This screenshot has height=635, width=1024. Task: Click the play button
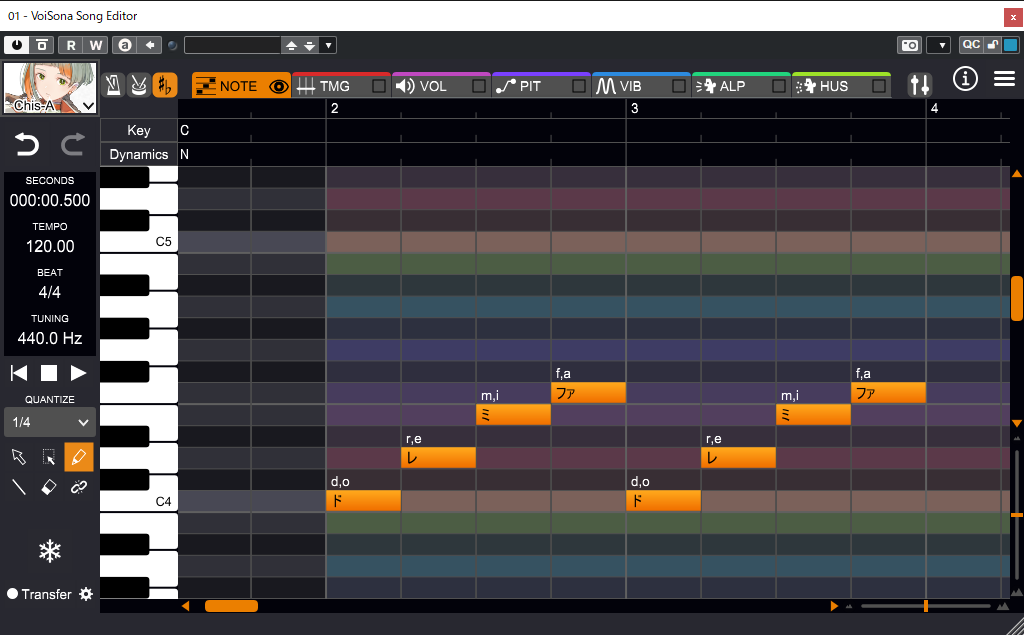click(x=78, y=373)
